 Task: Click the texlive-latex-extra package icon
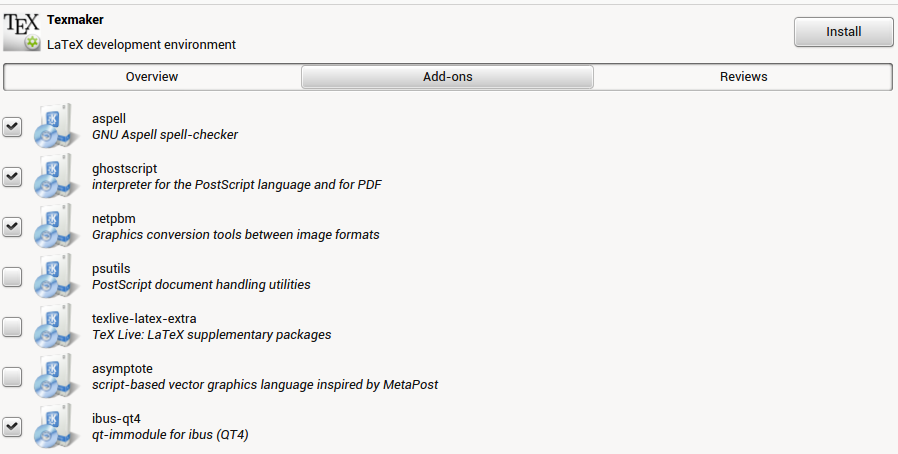click(x=56, y=326)
